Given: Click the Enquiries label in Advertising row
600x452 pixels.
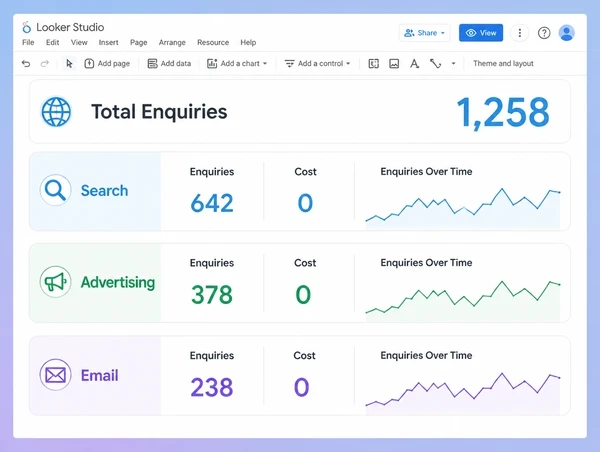Looking at the screenshot, I should [212, 263].
